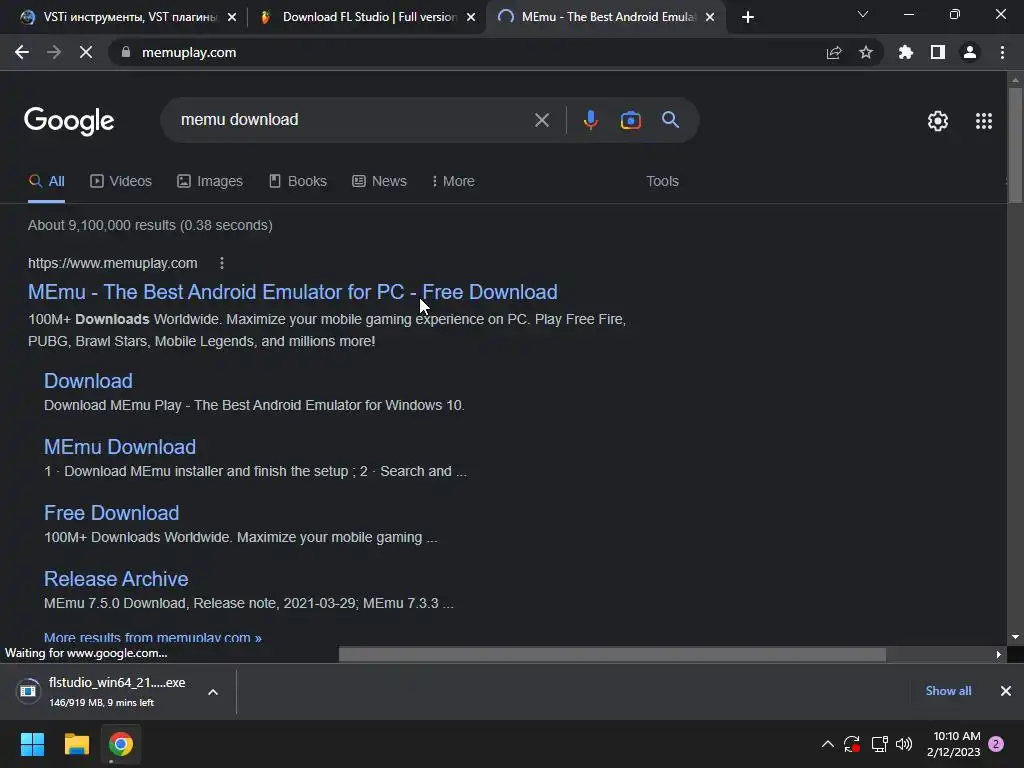Switch to Books results
The image size is (1024, 768).
(x=298, y=181)
